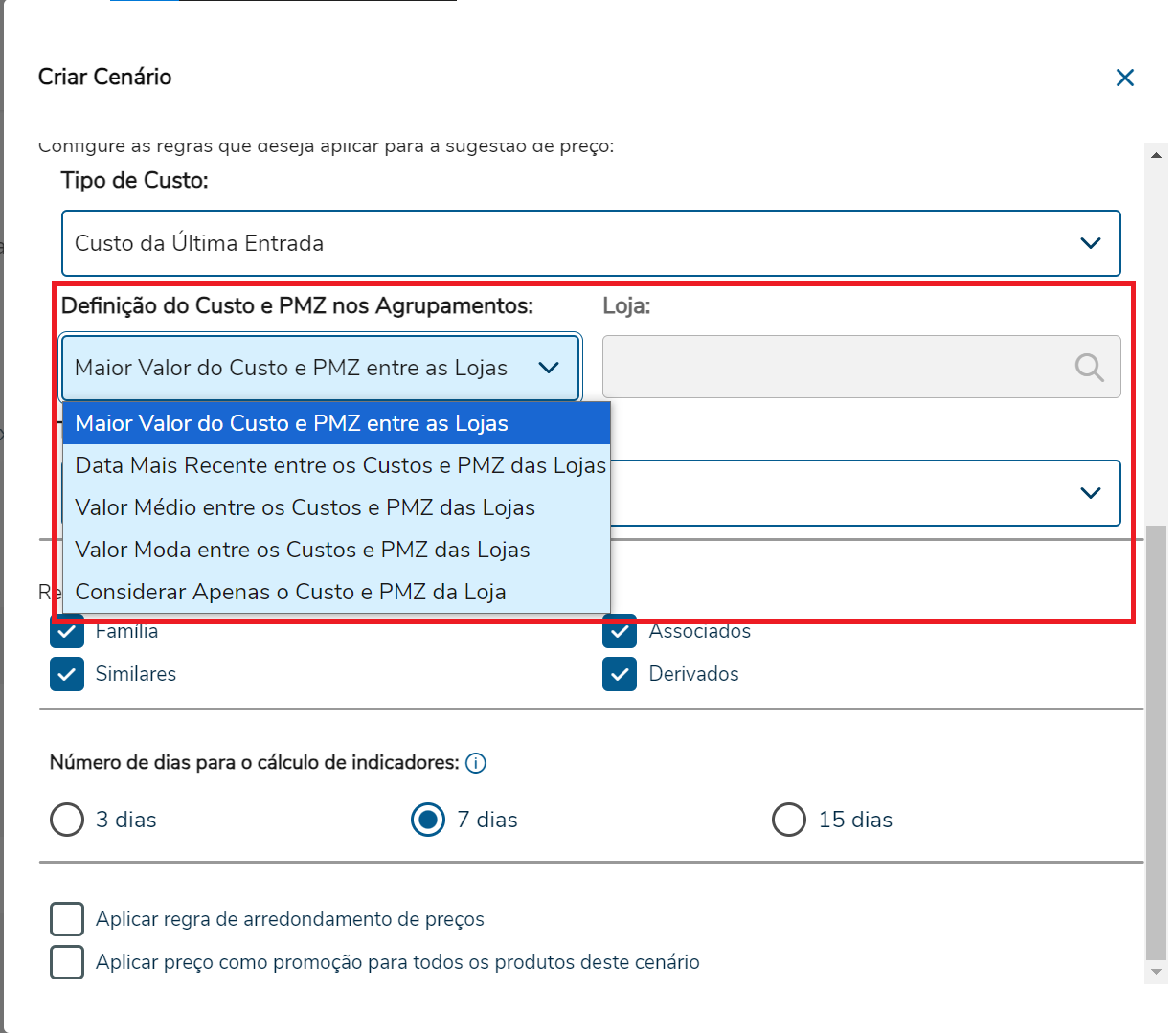Select the 3 dias radio button
Image resolution: width=1176 pixels, height=1035 pixels.
(67, 820)
